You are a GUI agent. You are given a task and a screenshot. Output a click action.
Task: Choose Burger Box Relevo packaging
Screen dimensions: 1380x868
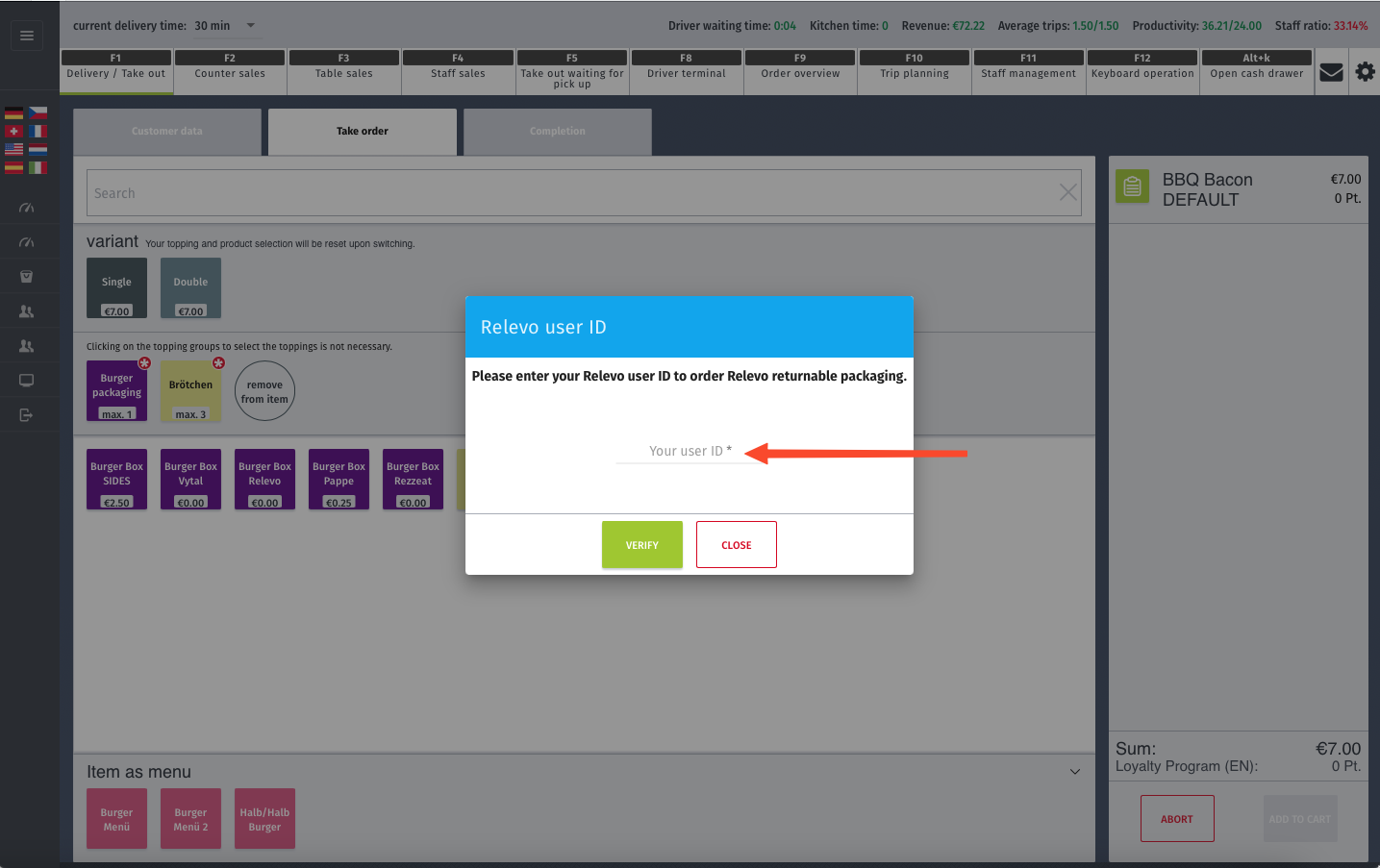(x=264, y=479)
